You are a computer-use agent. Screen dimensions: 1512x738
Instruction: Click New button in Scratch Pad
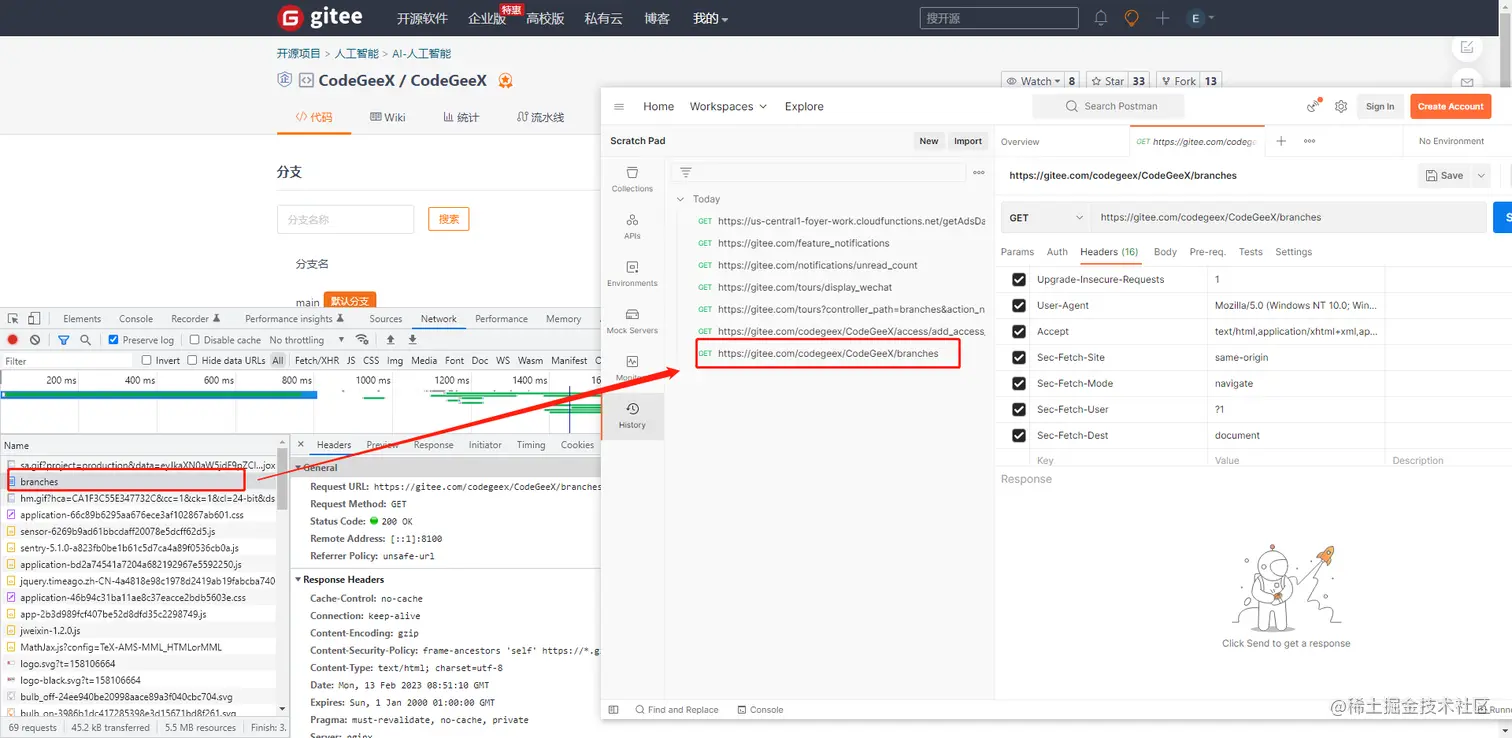pyautogui.click(x=929, y=141)
